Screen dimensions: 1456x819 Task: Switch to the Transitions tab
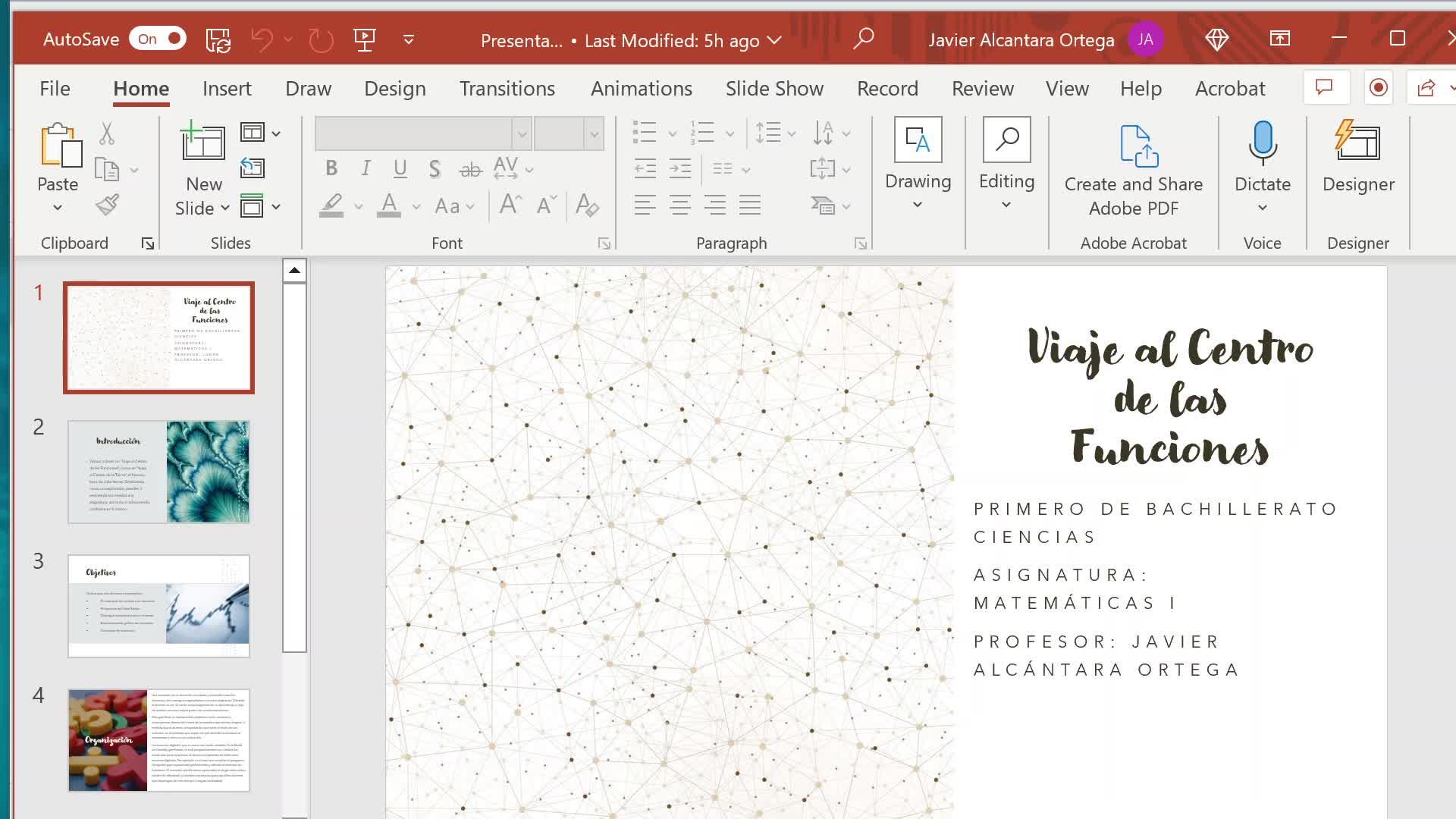coord(507,89)
